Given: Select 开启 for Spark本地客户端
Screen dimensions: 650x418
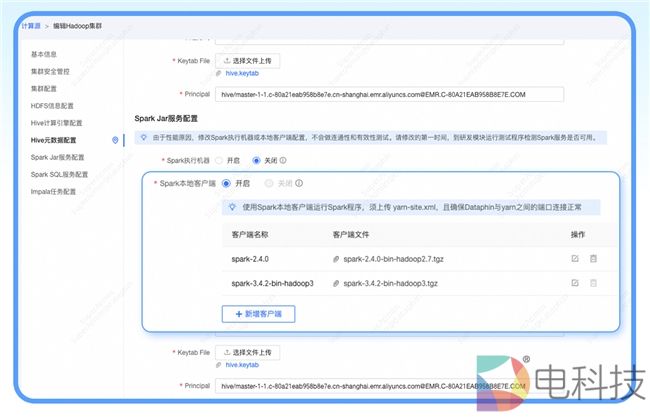Looking at the screenshot, I should click(x=226, y=183).
